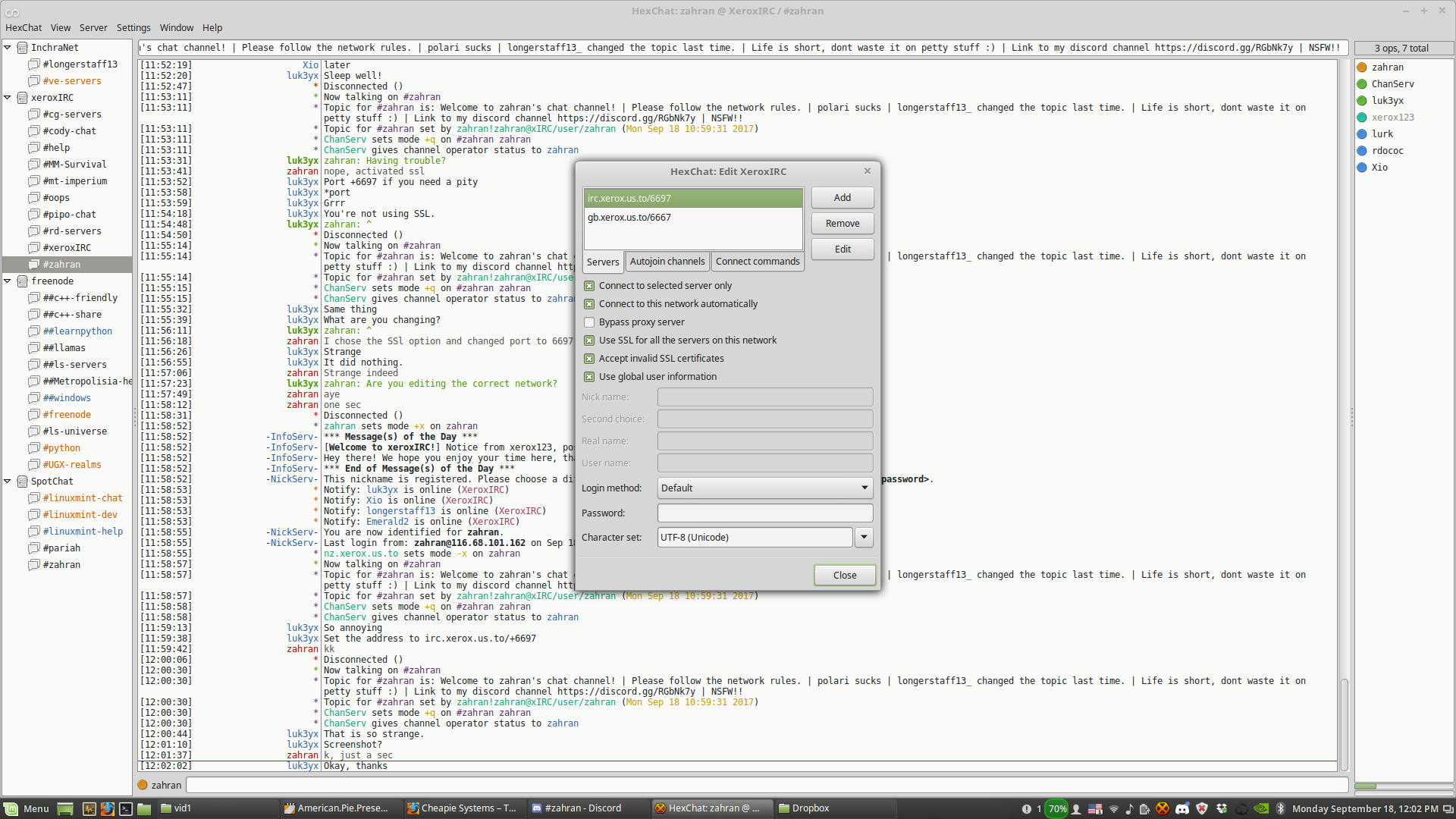Switch to Autojoin channels tab
This screenshot has height=819, width=1456.
(667, 262)
